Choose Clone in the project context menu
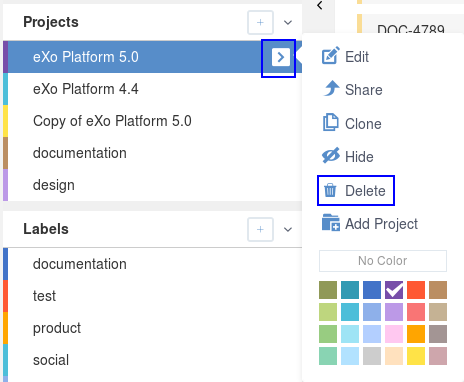The height and width of the screenshot is (382, 464). [352, 124]
